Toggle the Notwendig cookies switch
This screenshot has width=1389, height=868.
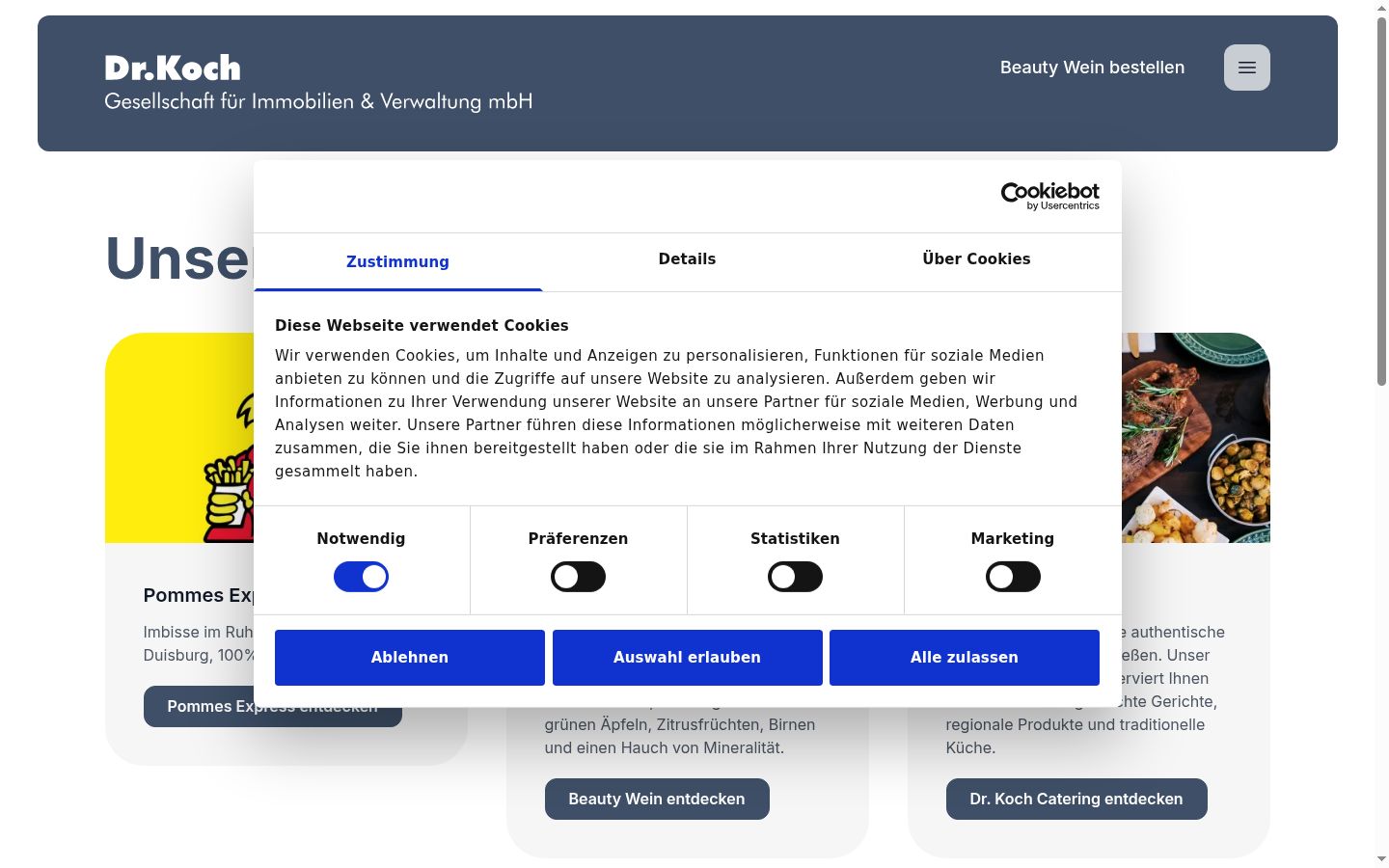click(x=361, y=577)
